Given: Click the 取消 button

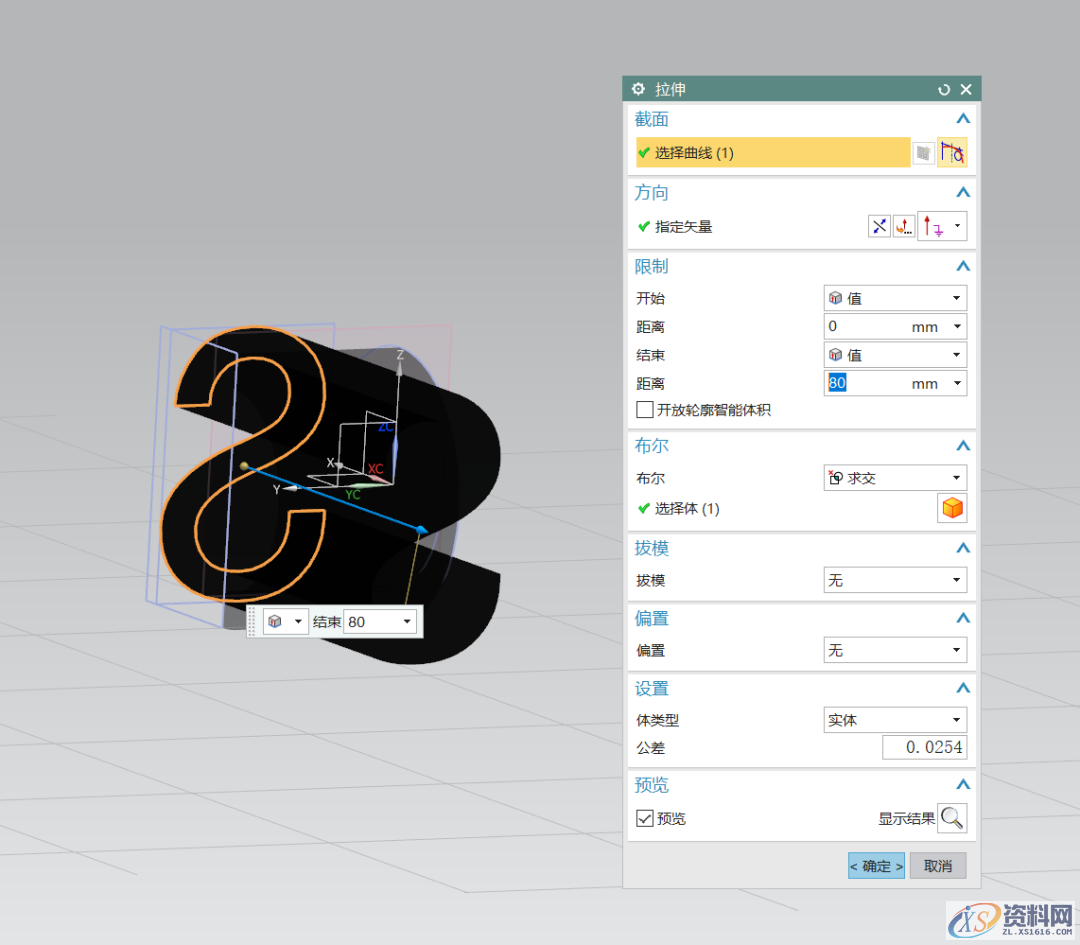Looking at the screenshot, I should click(x=938, y=866).
